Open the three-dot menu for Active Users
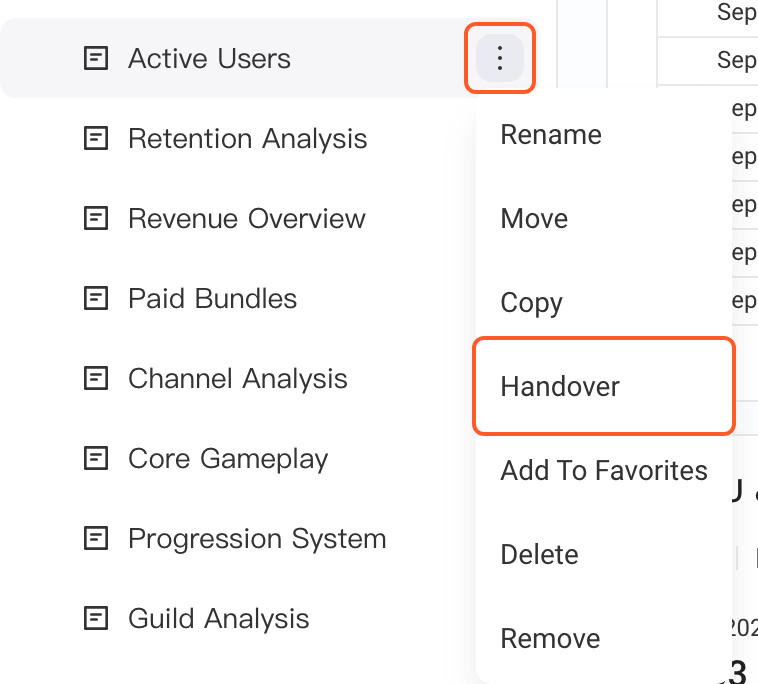758x684 pixels. coord(500,58)
